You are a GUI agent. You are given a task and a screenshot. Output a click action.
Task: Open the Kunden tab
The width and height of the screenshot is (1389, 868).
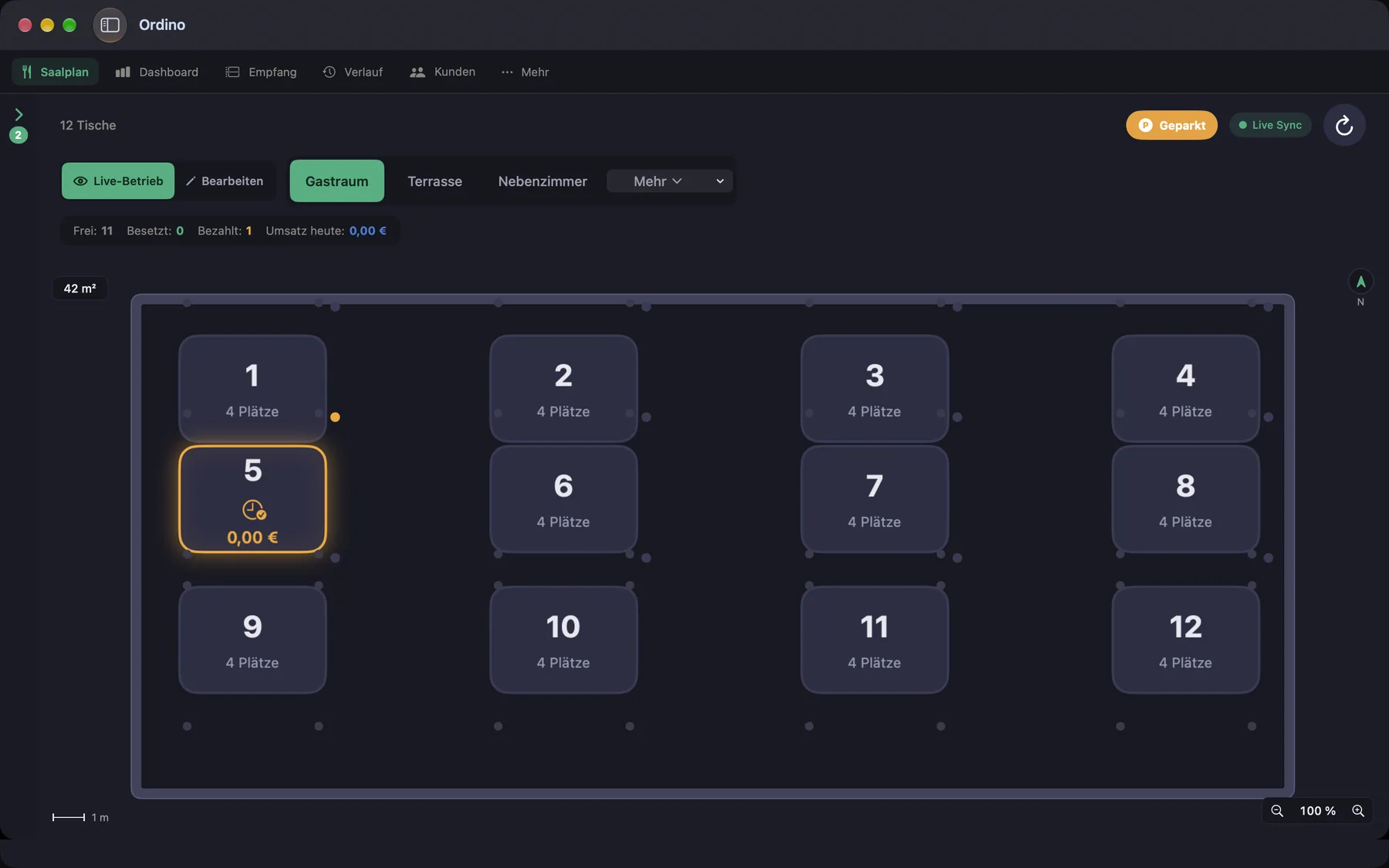click(442, 72)
